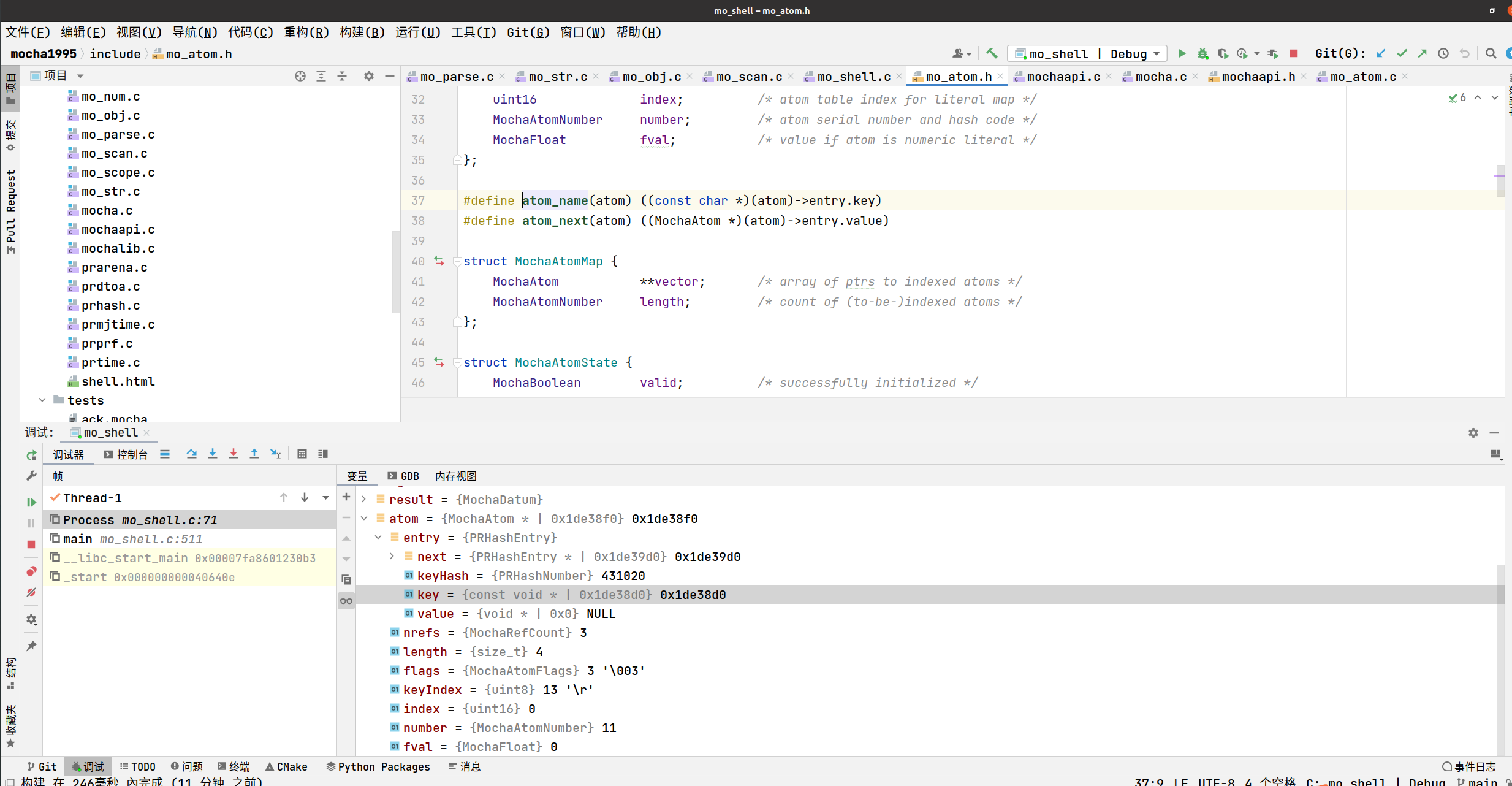1512x786 pixels.
Task: Open mo_shell | Debug run configuration dropdown
Action: (1087, 54)
